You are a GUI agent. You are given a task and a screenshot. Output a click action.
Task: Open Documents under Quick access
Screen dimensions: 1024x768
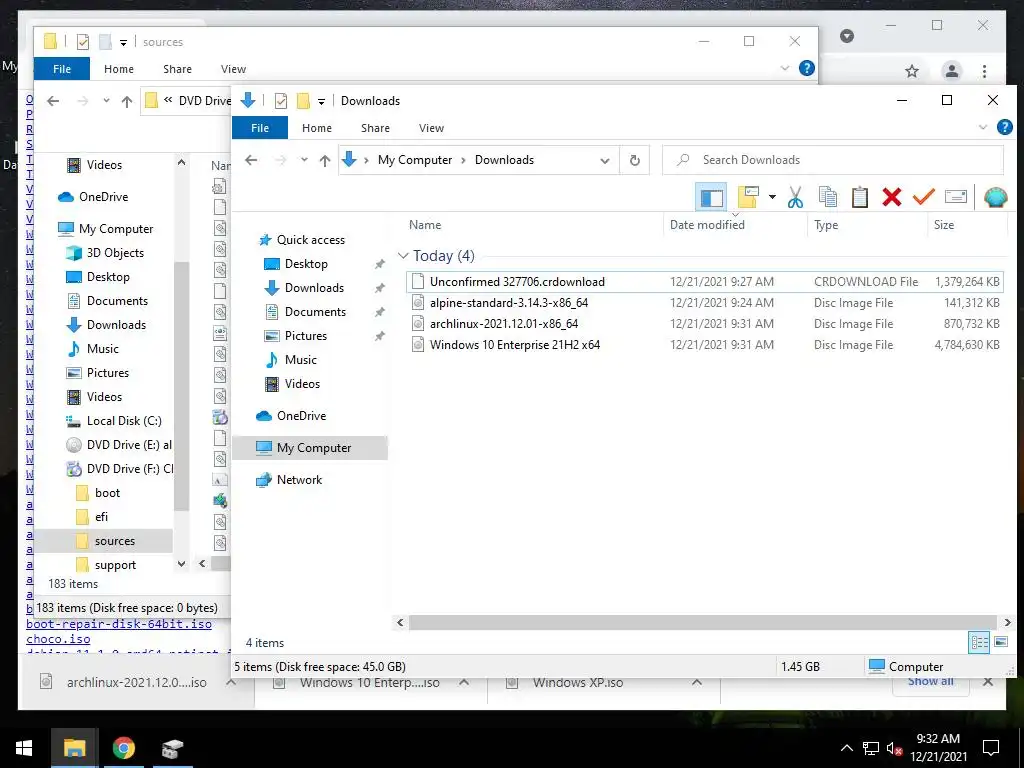click(315, 312)
